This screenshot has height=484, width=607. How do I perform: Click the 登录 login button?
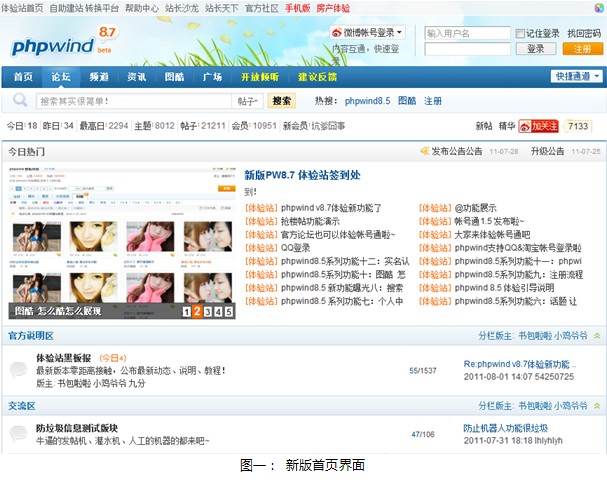point(536,49)
